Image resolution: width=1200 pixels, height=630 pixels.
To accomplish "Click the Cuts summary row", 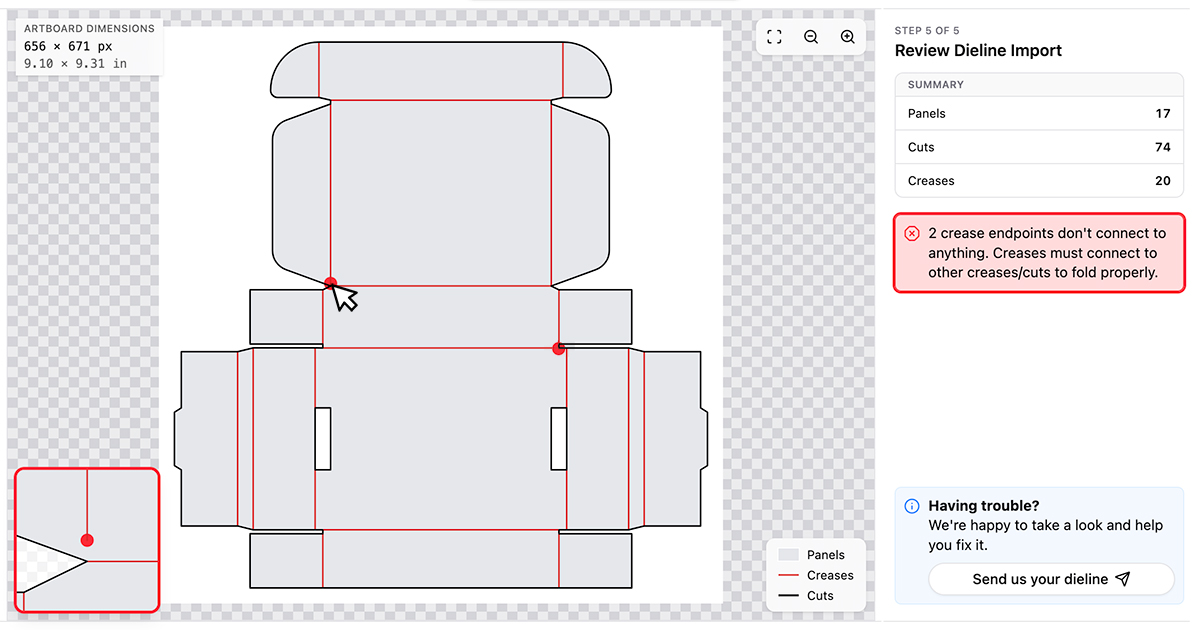I will (1039, 147).
